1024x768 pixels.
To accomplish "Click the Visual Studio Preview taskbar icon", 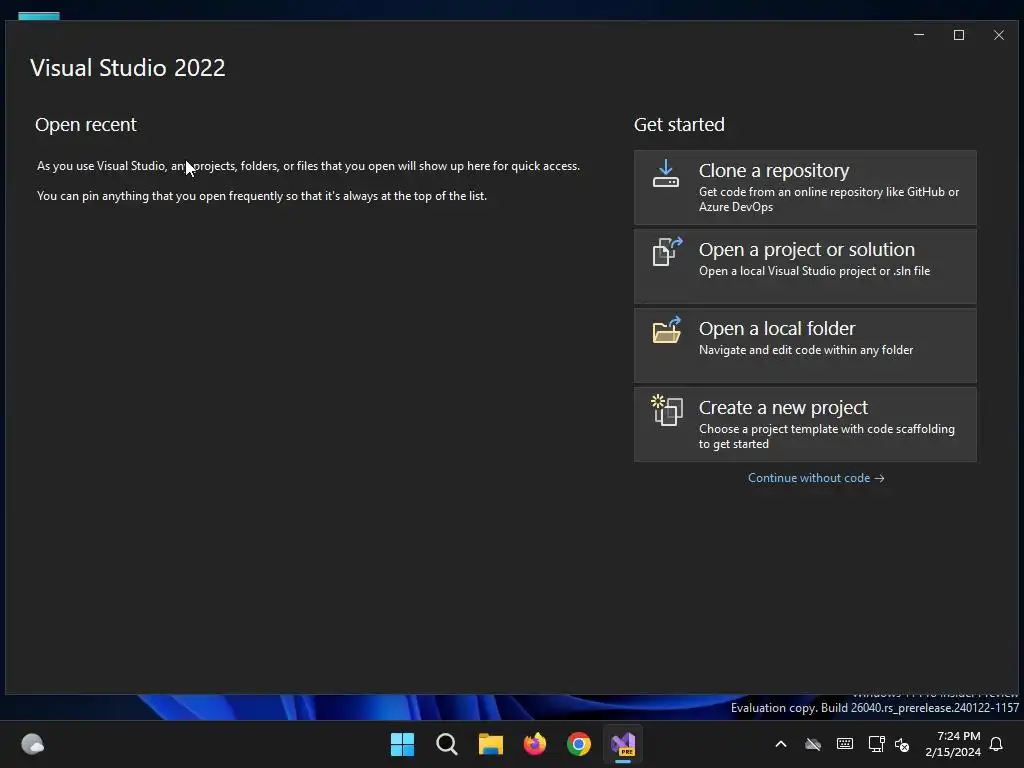I will pos(623,744).
